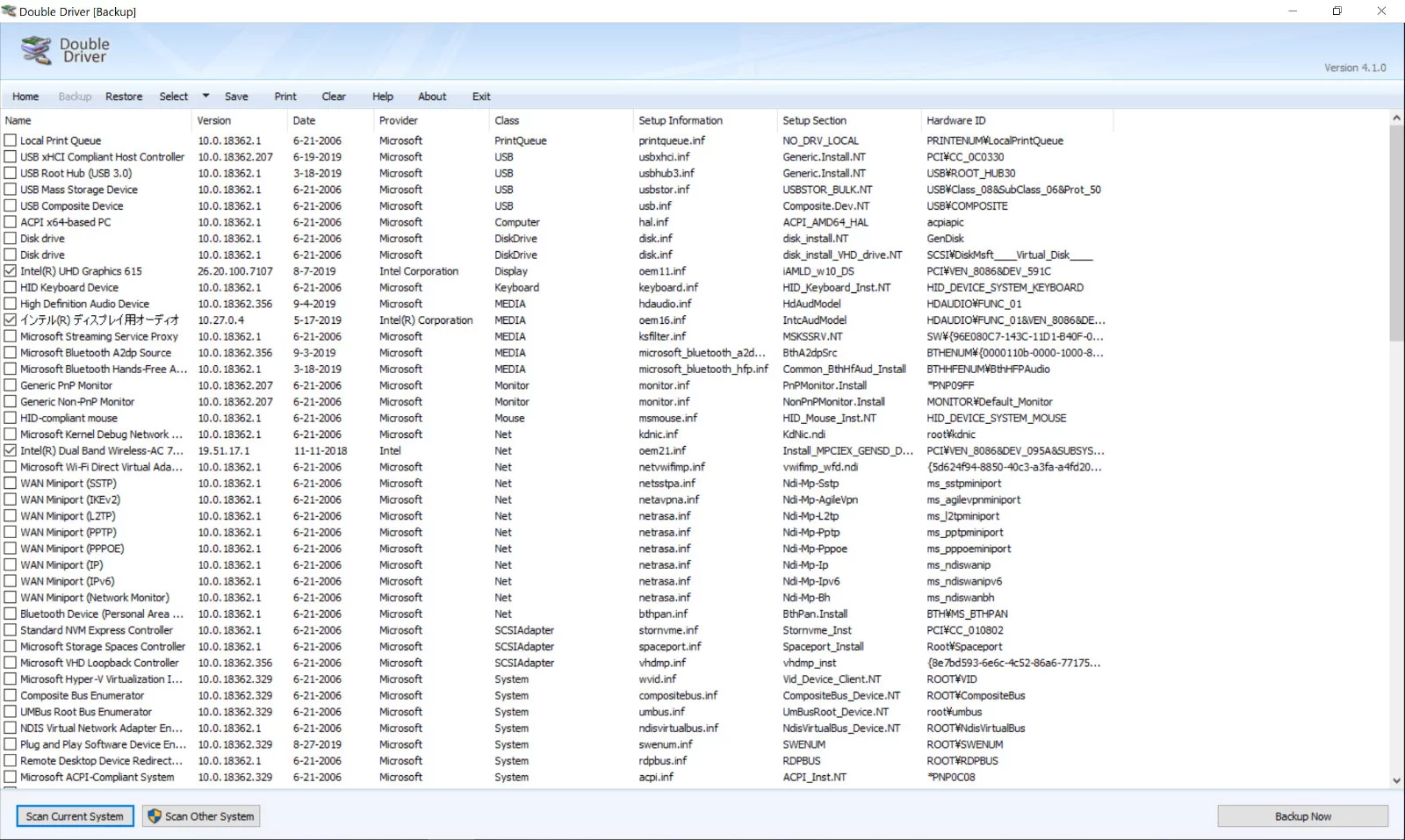The image size is (1405, 840).
Task: Sort by the Setup Section column header
Action: click(x=850, y=120)
